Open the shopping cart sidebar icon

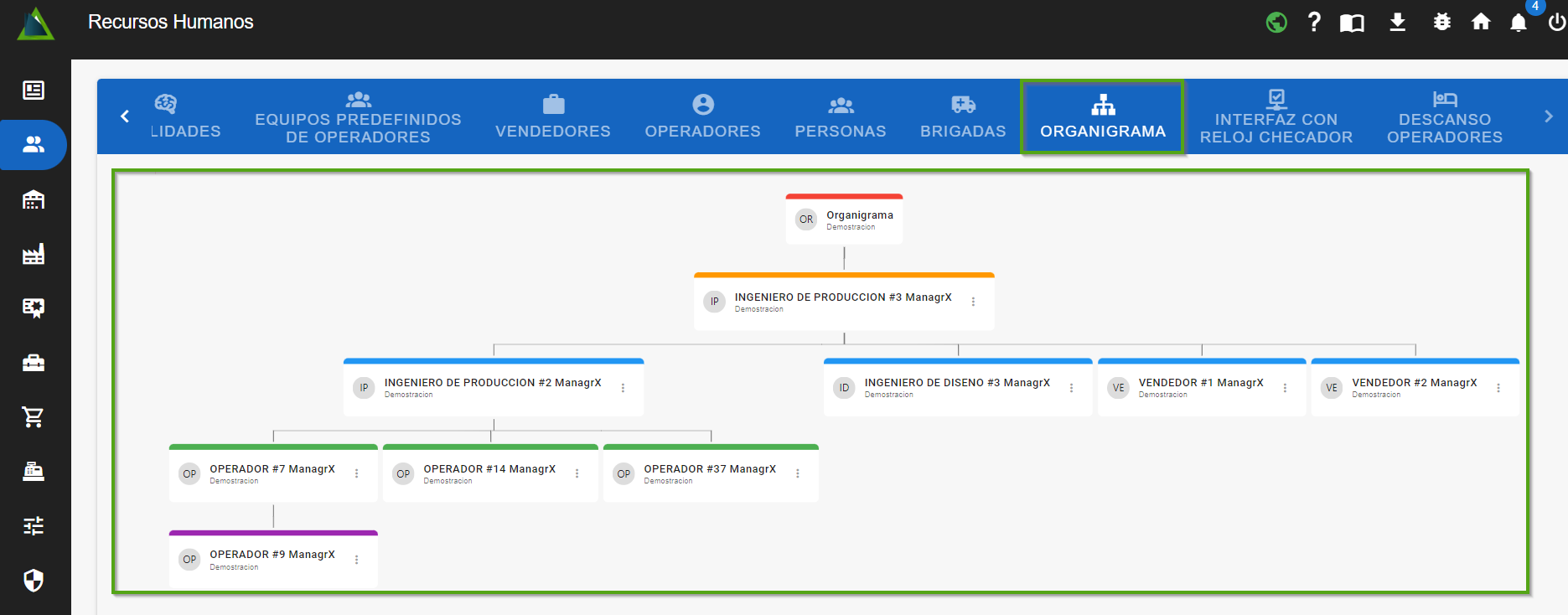tap(34, 417)
